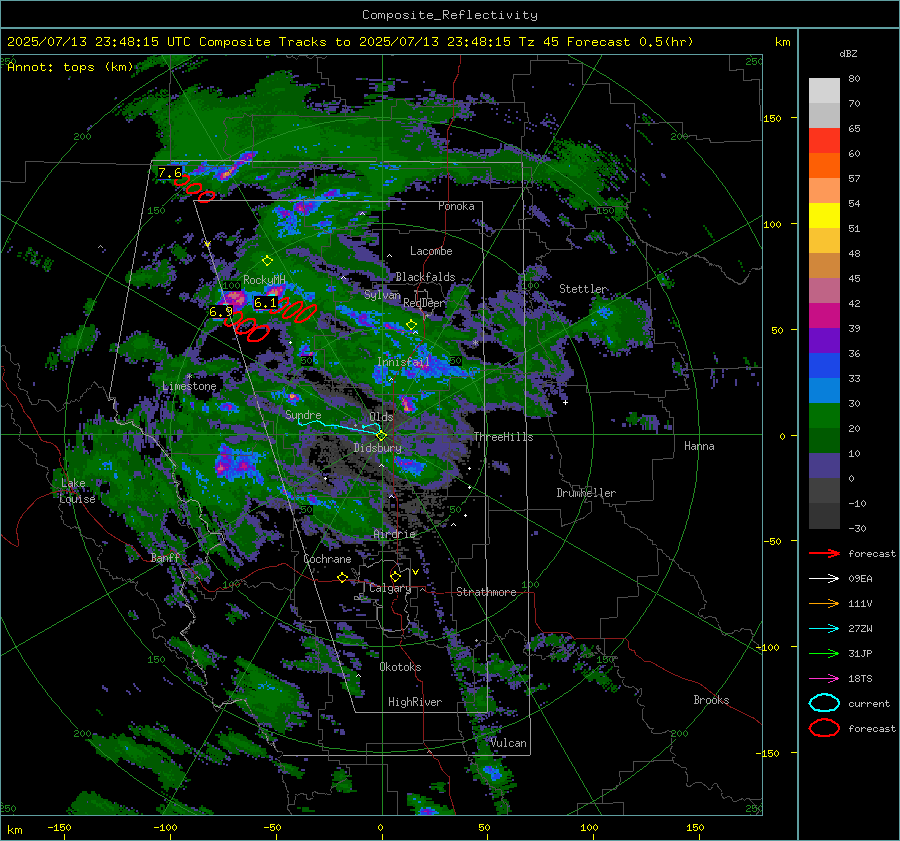
Task: Click the HighRiver label
Action: click(x=415, y=702)
